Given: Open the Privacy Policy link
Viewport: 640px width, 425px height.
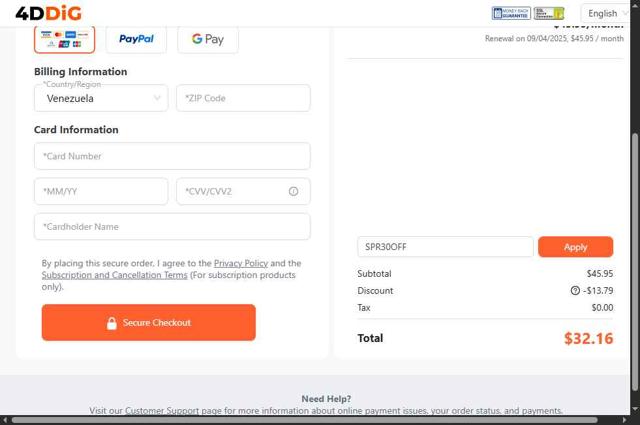Looking at the screenshot, I should 240,263.
